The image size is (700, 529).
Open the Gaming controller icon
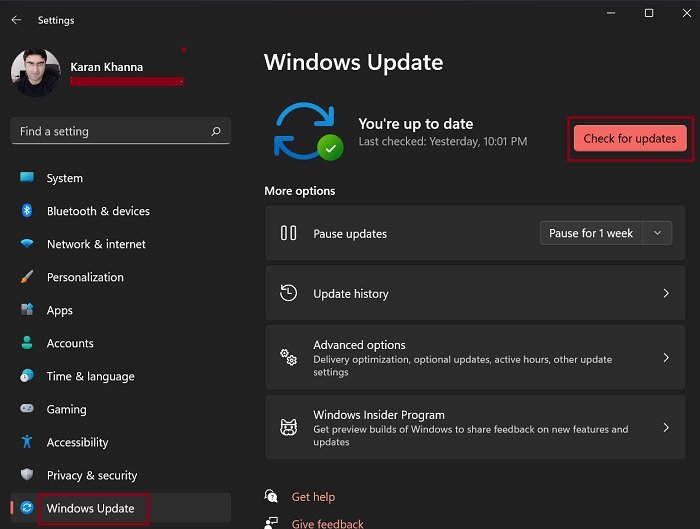(x=27, y=409)
